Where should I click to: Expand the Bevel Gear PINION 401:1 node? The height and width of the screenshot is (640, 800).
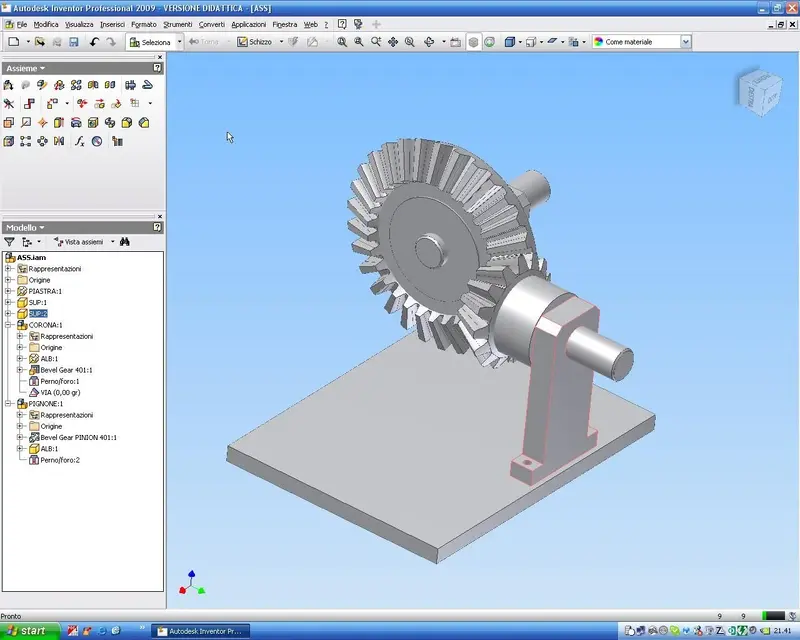click(x=20, y=437)
